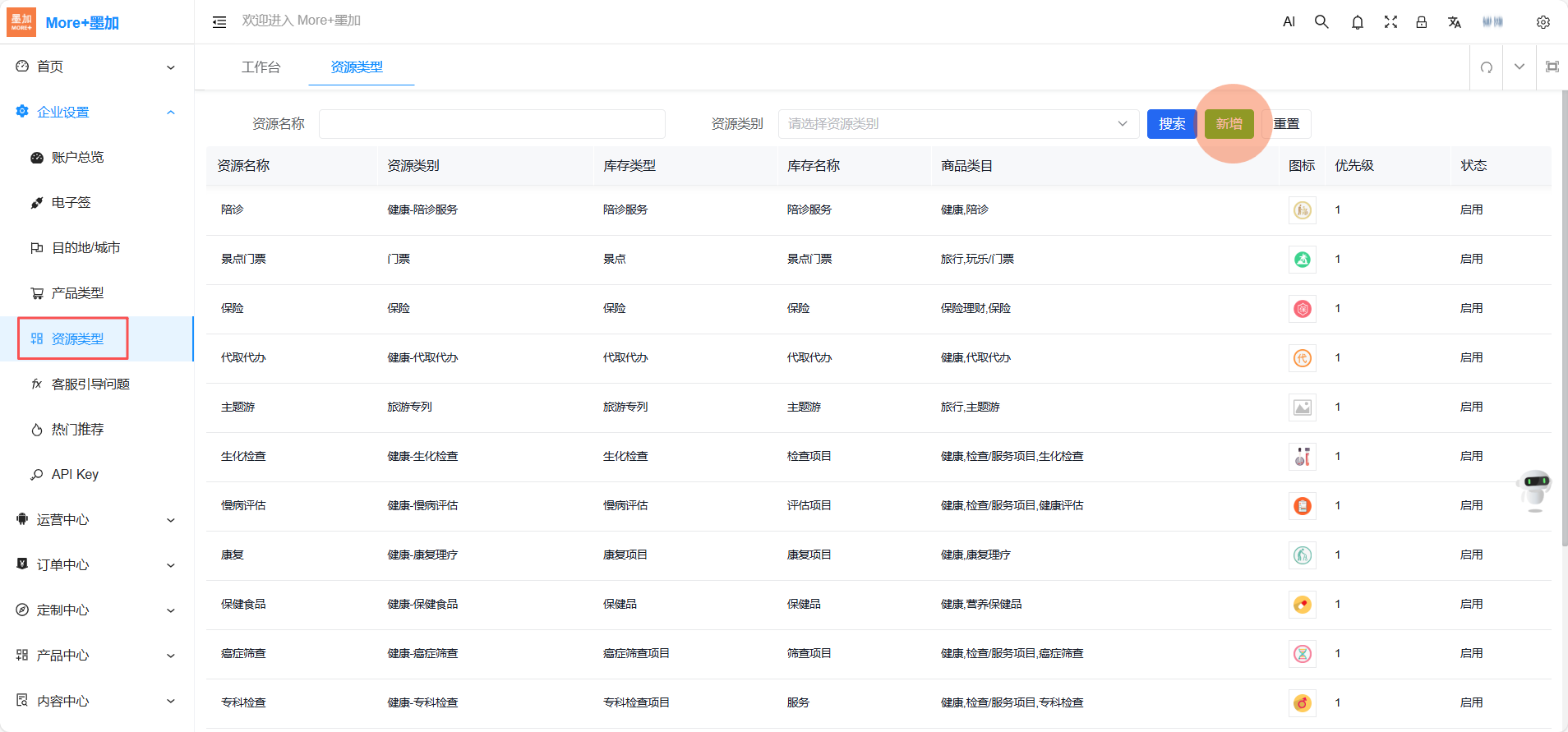Click the AI assistant icon in header
The height and width of the screenshot is (732, 1568).
coord(1289,22)
